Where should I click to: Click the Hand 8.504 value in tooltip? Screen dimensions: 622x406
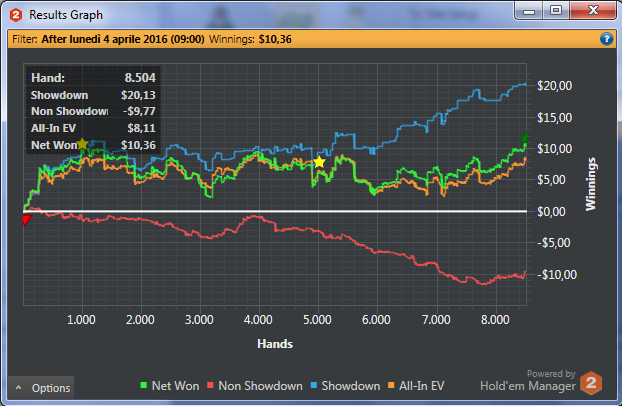(x=140, y=78)
